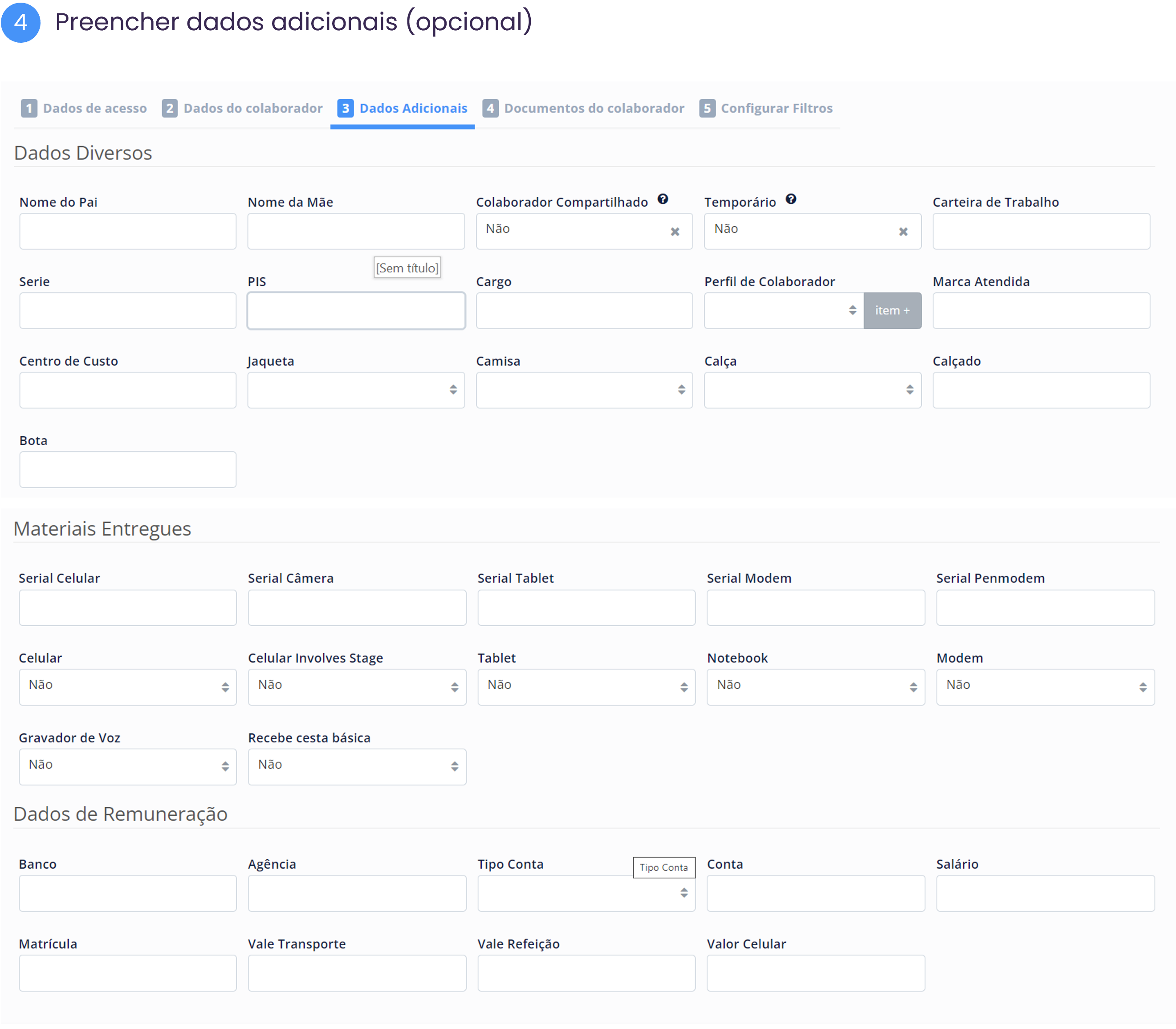Screen dimensions: 1176x1029
Task: Open the Temporário help icon
Action: (791, 199)
